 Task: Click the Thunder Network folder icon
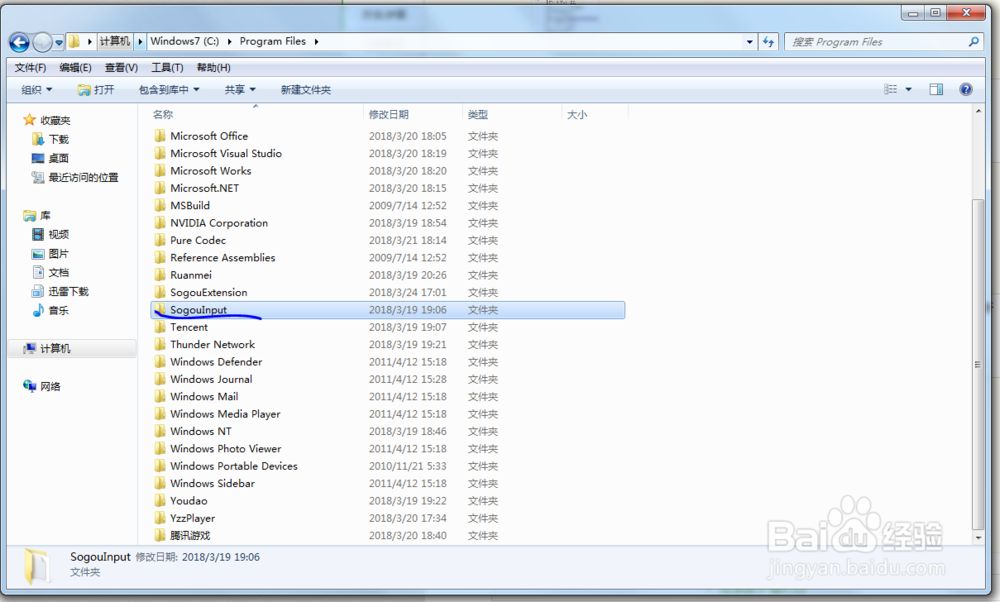coord(159,344)
